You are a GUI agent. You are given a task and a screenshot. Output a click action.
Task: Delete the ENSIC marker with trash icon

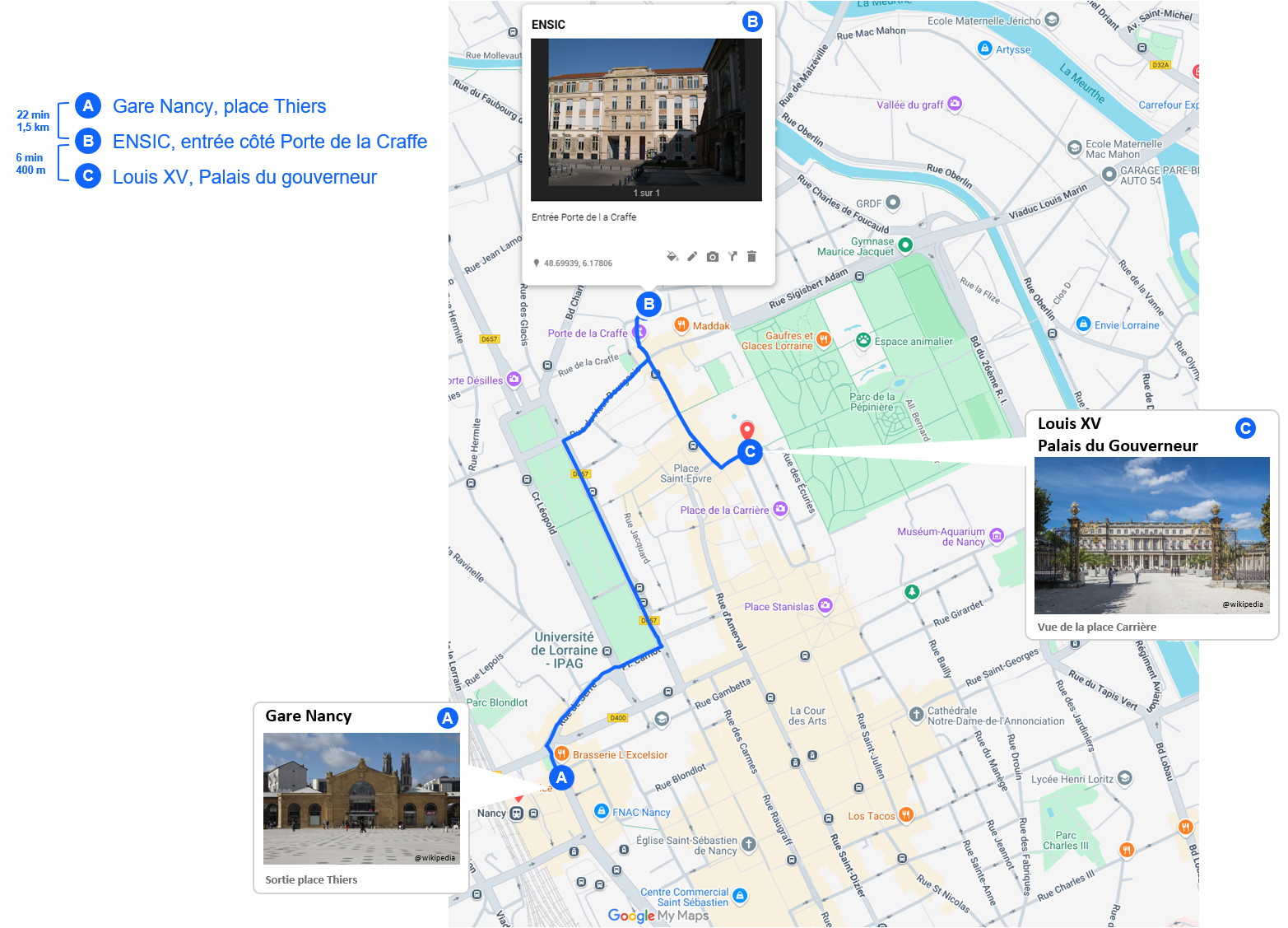751,256
